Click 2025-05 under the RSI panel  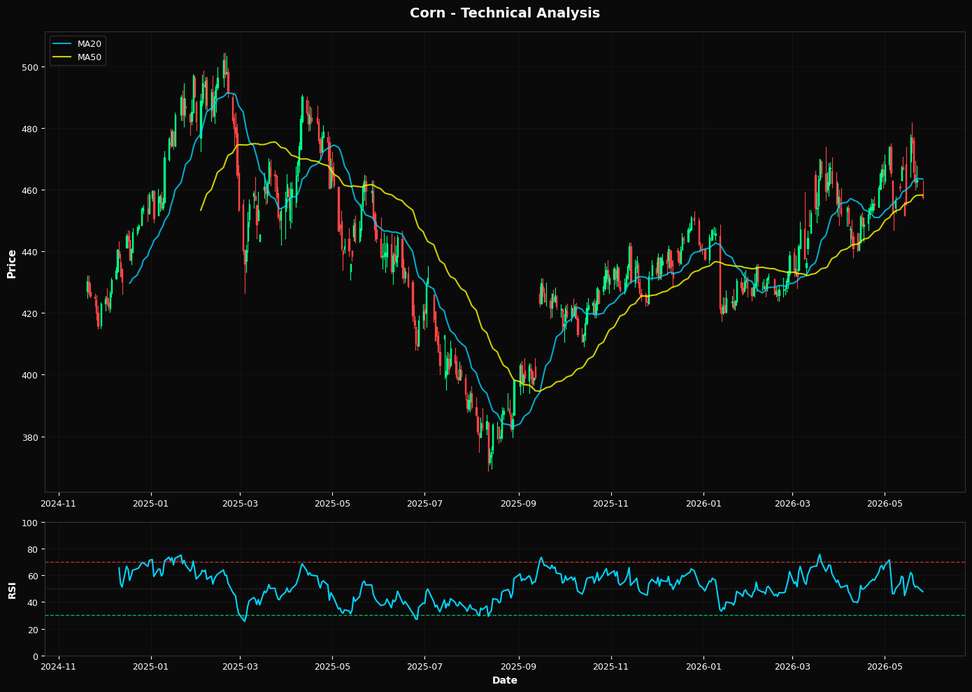pyautogui.click(x=332, y=667)
